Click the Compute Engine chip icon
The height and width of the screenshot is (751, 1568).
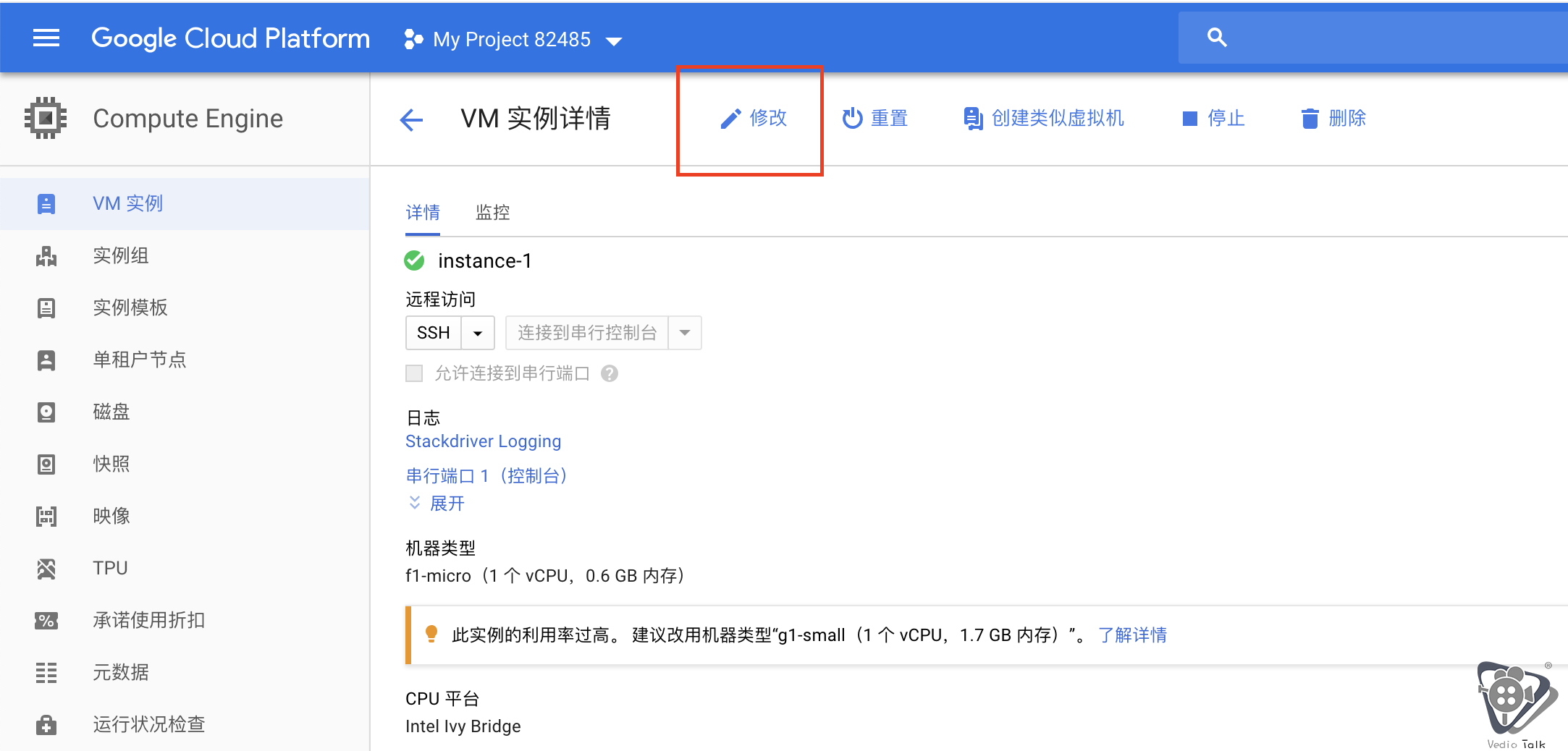(x=46, y=118)
